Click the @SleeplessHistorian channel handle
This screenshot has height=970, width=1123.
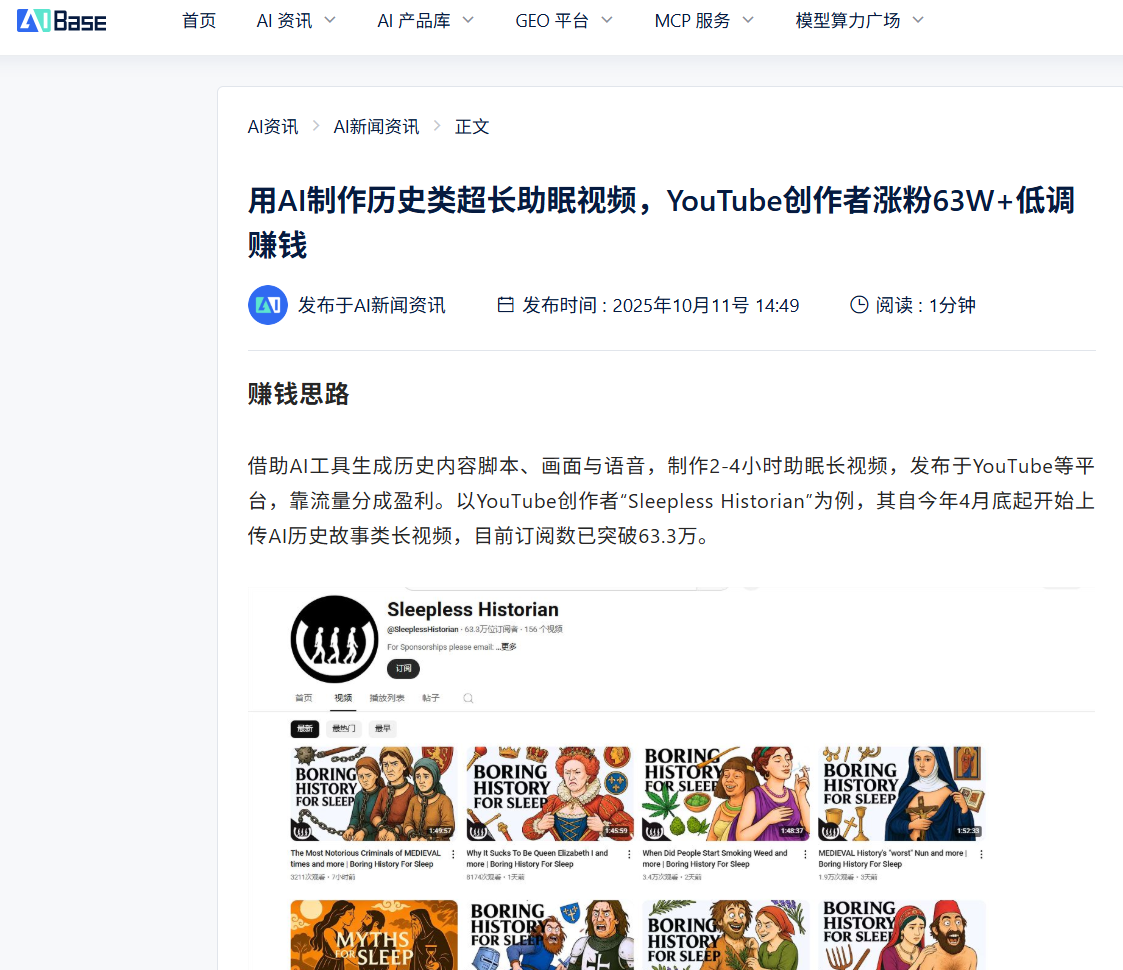tap(423, 630)
